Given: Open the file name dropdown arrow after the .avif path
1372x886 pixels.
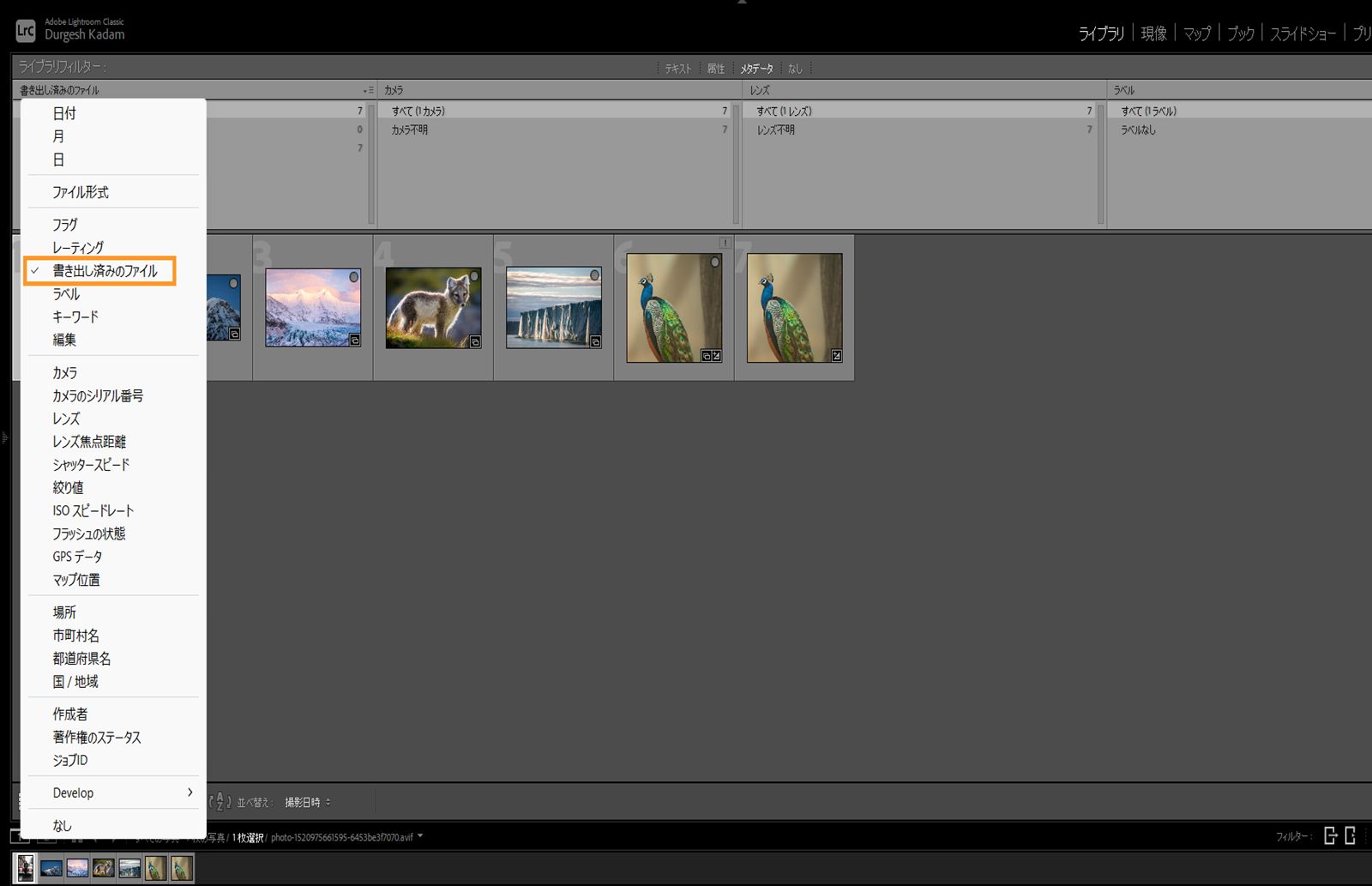Looking at the screenshot, I should pyautogui.click(x=420, y=836).
